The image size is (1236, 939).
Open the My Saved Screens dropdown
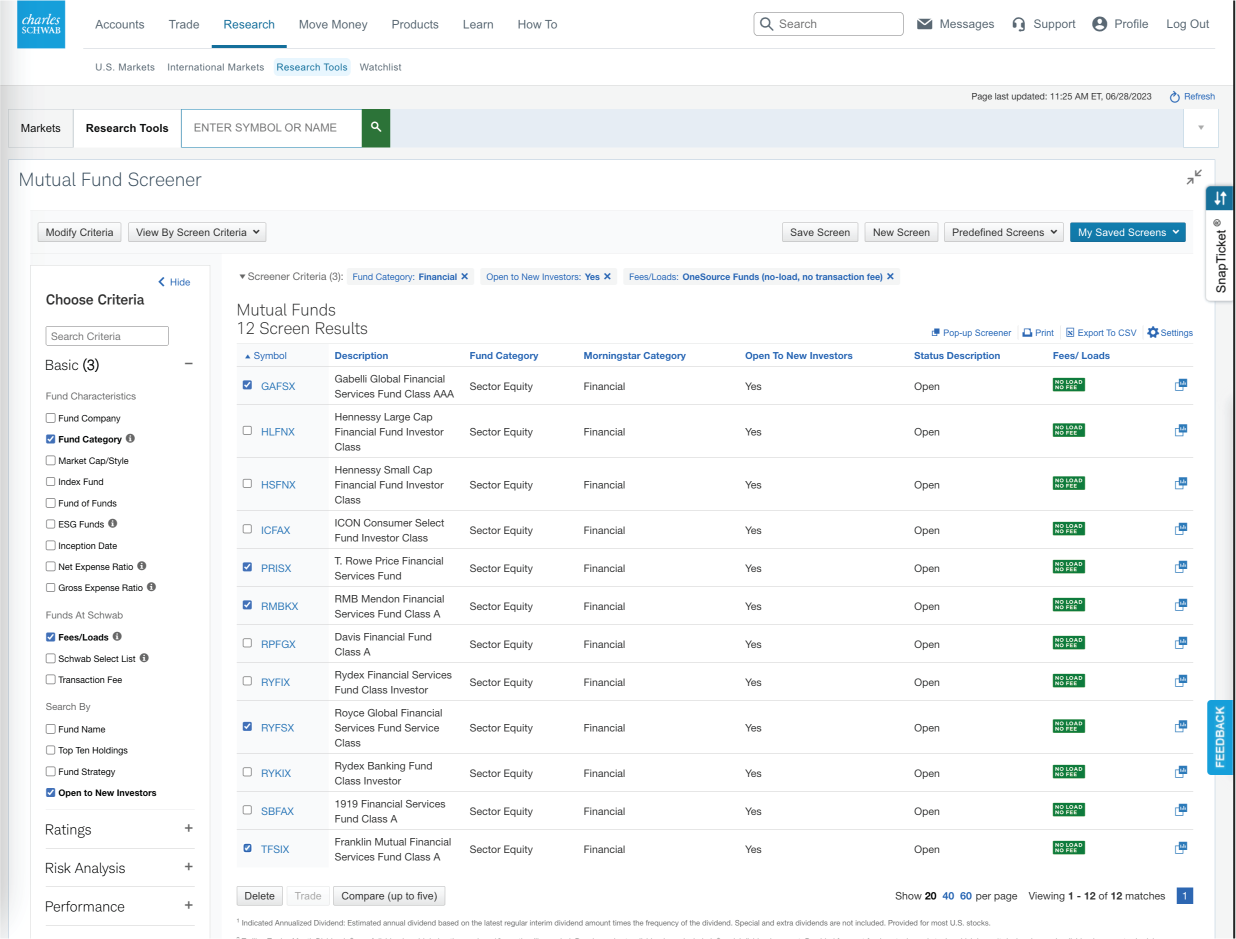[x=1127, y=232]
